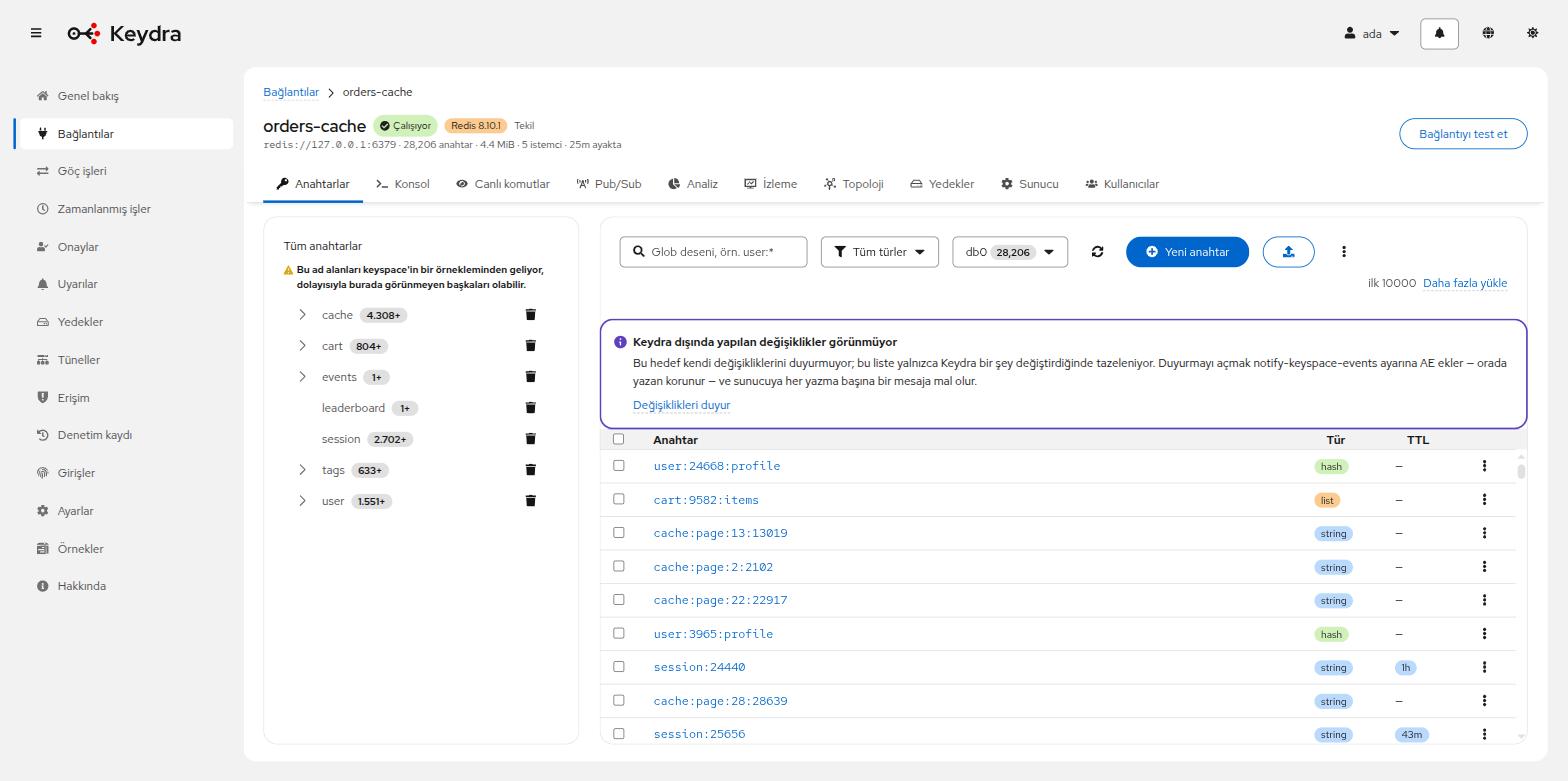Click the language globe icon
Viewport: 1568px width, 781px height.
1488,33
